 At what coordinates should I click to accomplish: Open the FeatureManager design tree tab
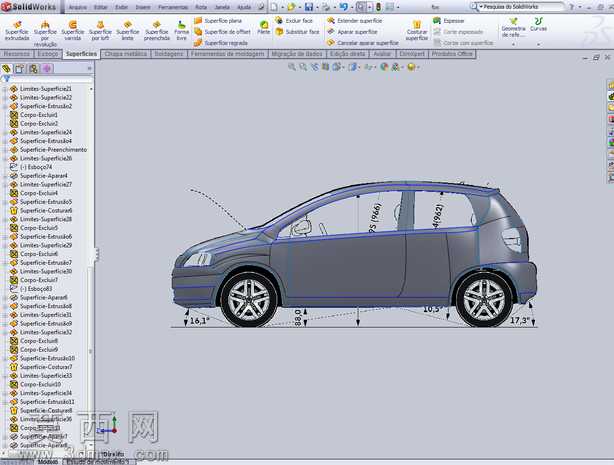pos(6,69)
